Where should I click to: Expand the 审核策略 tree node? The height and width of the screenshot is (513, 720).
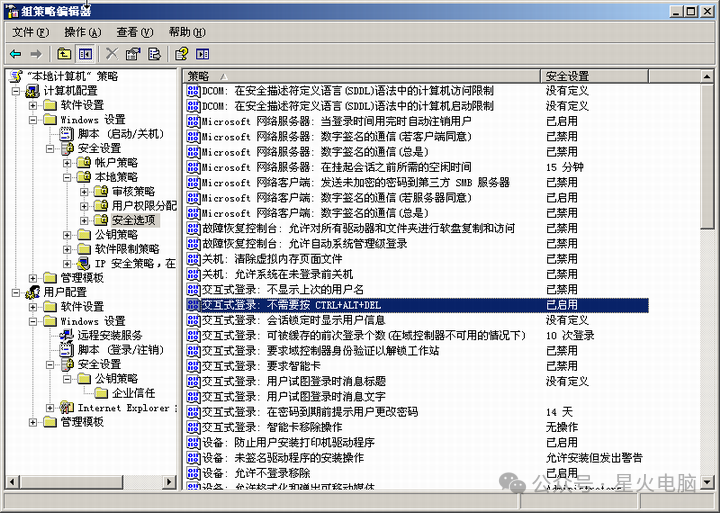[84, 192]
